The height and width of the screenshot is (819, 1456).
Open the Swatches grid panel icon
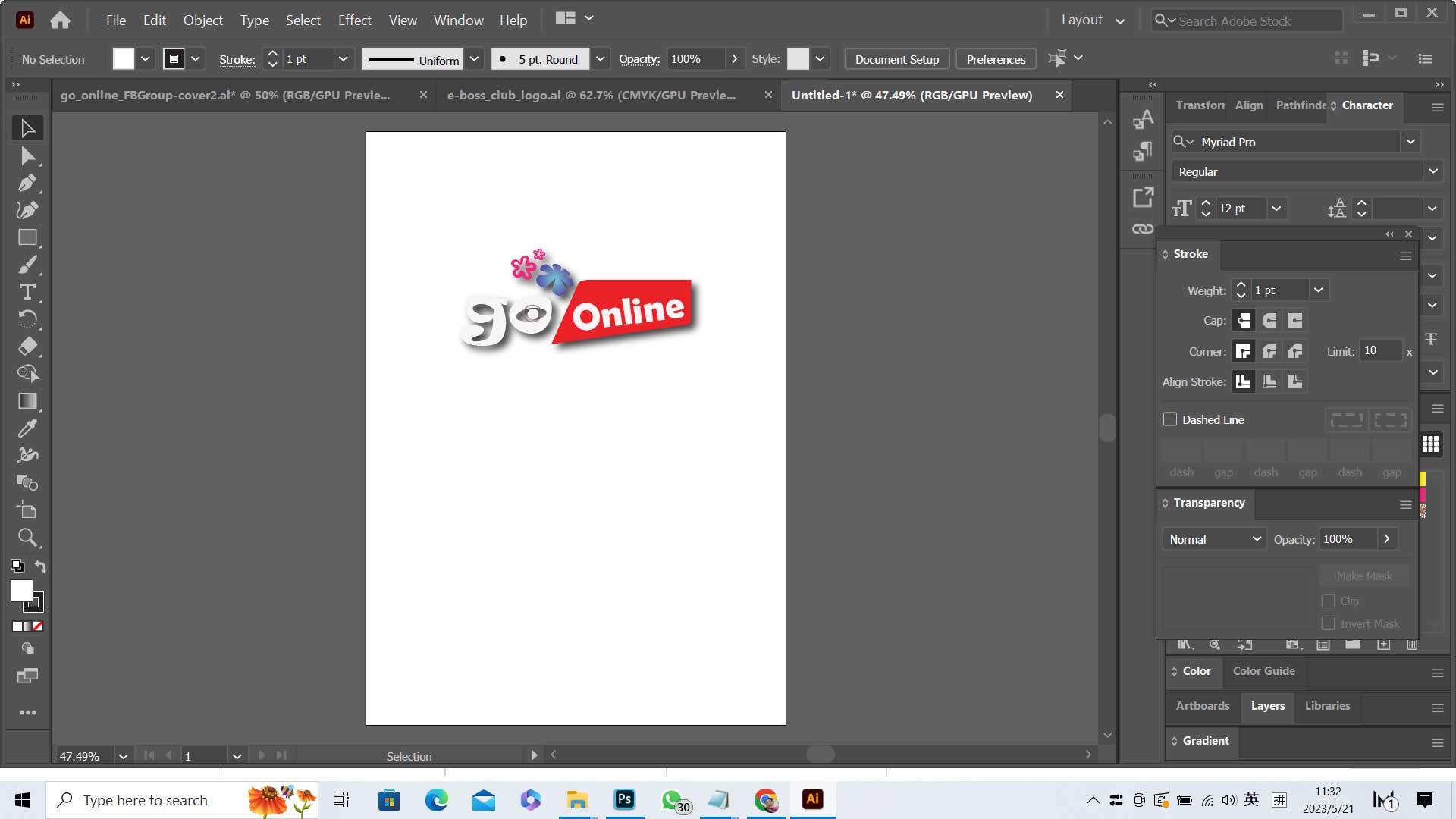tap(1430, 444)
